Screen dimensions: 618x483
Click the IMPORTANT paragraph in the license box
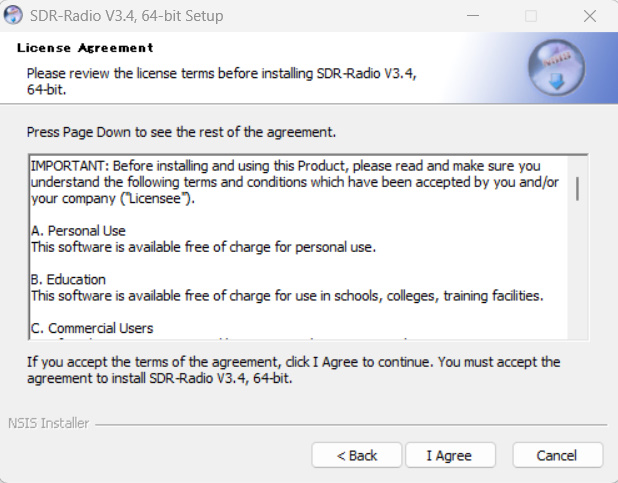(x=290, y=182)
